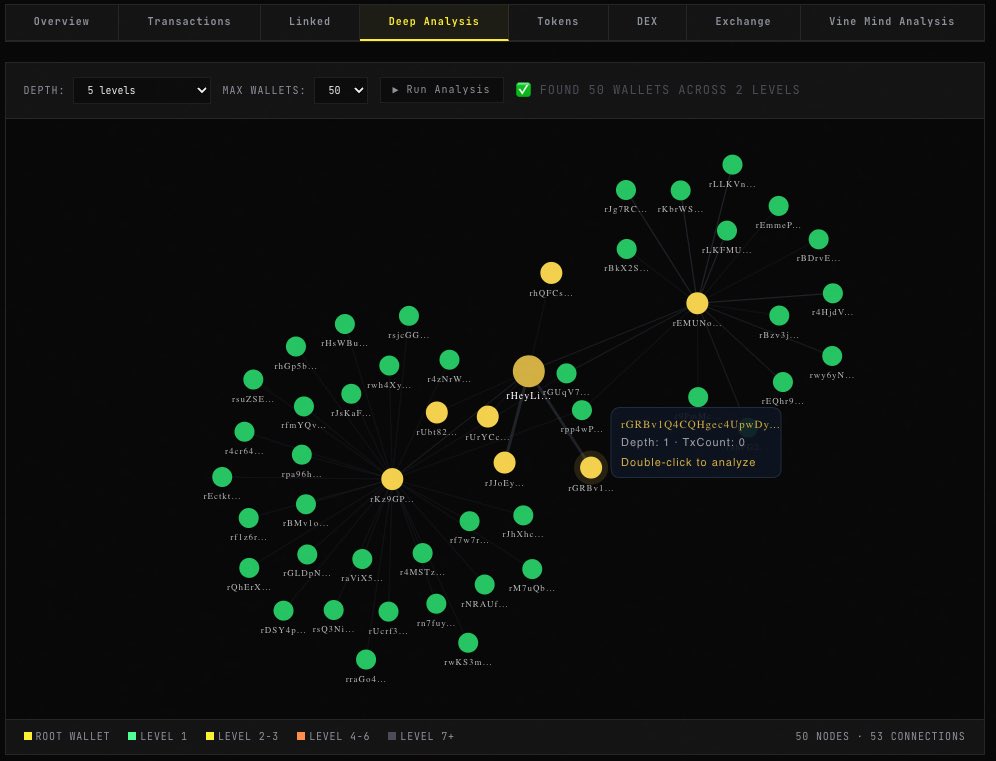Viewport: 996px width, 761px height.
Task: Click the rBMv1o node label
Action: click(x=306, y=523)
